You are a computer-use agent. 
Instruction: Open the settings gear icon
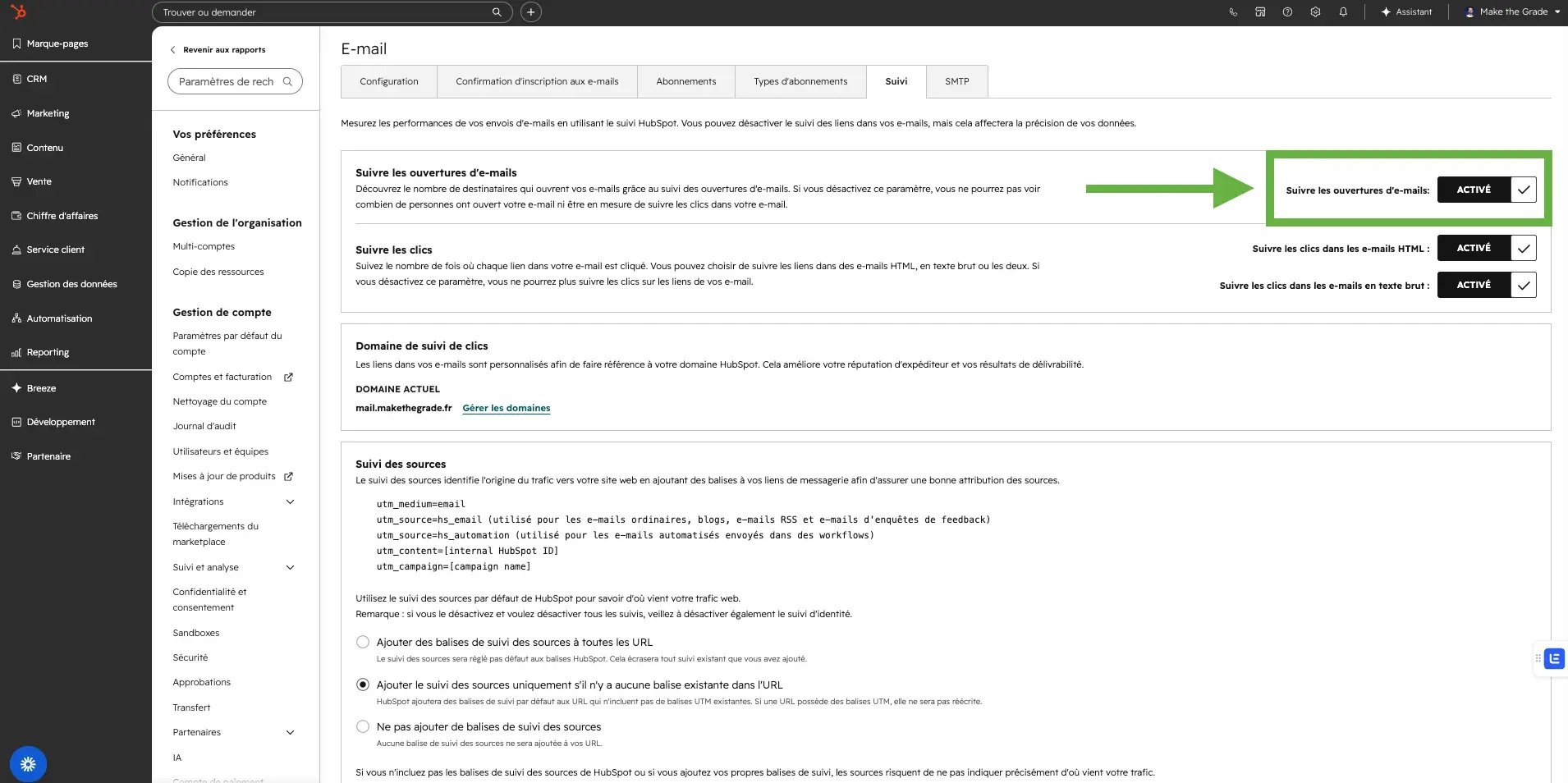click(1315, 12)
